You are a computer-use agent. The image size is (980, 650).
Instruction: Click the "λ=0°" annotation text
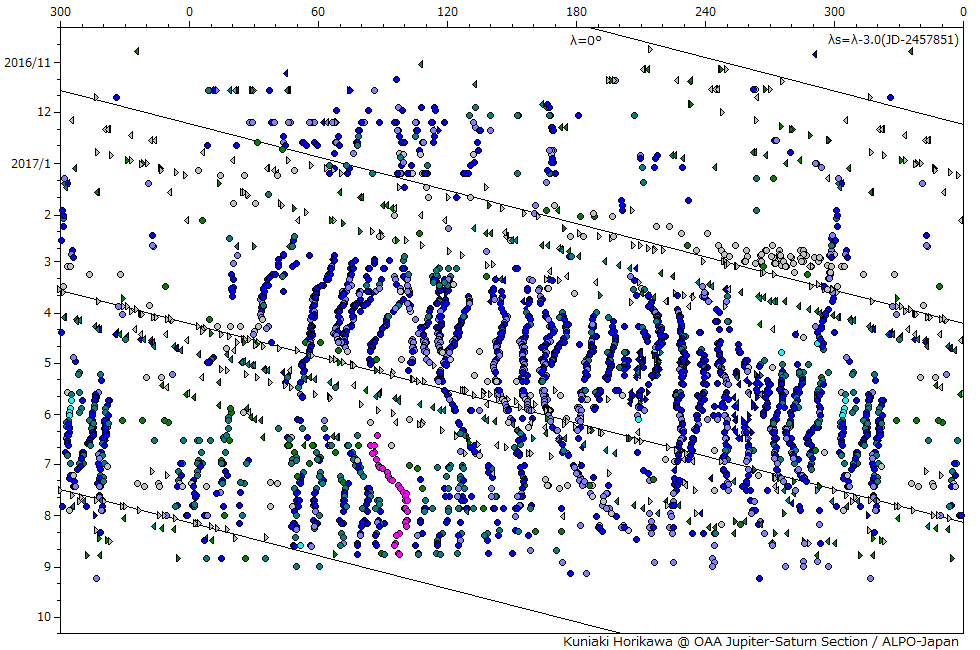(x=585, y=41)
